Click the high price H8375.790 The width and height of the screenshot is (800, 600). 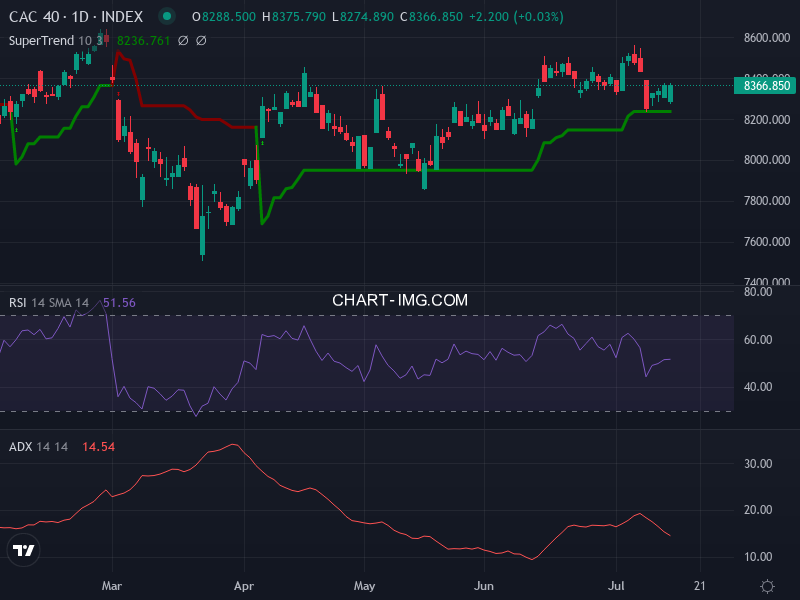pyautogui.click(x=294, y=17)
